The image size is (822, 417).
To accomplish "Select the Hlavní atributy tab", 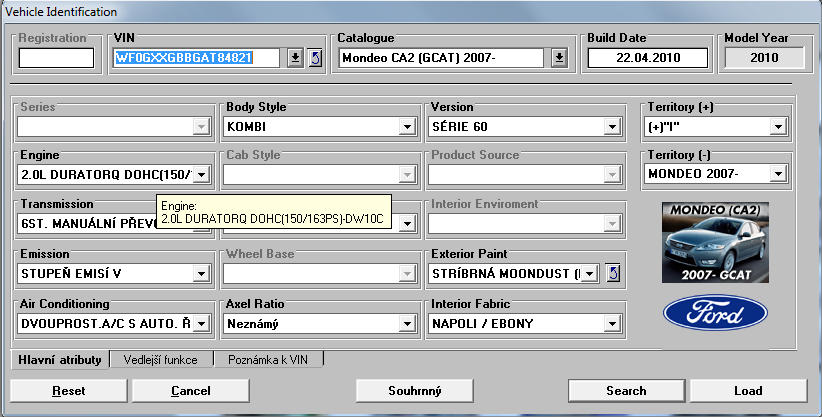I will tap(58, 359).
